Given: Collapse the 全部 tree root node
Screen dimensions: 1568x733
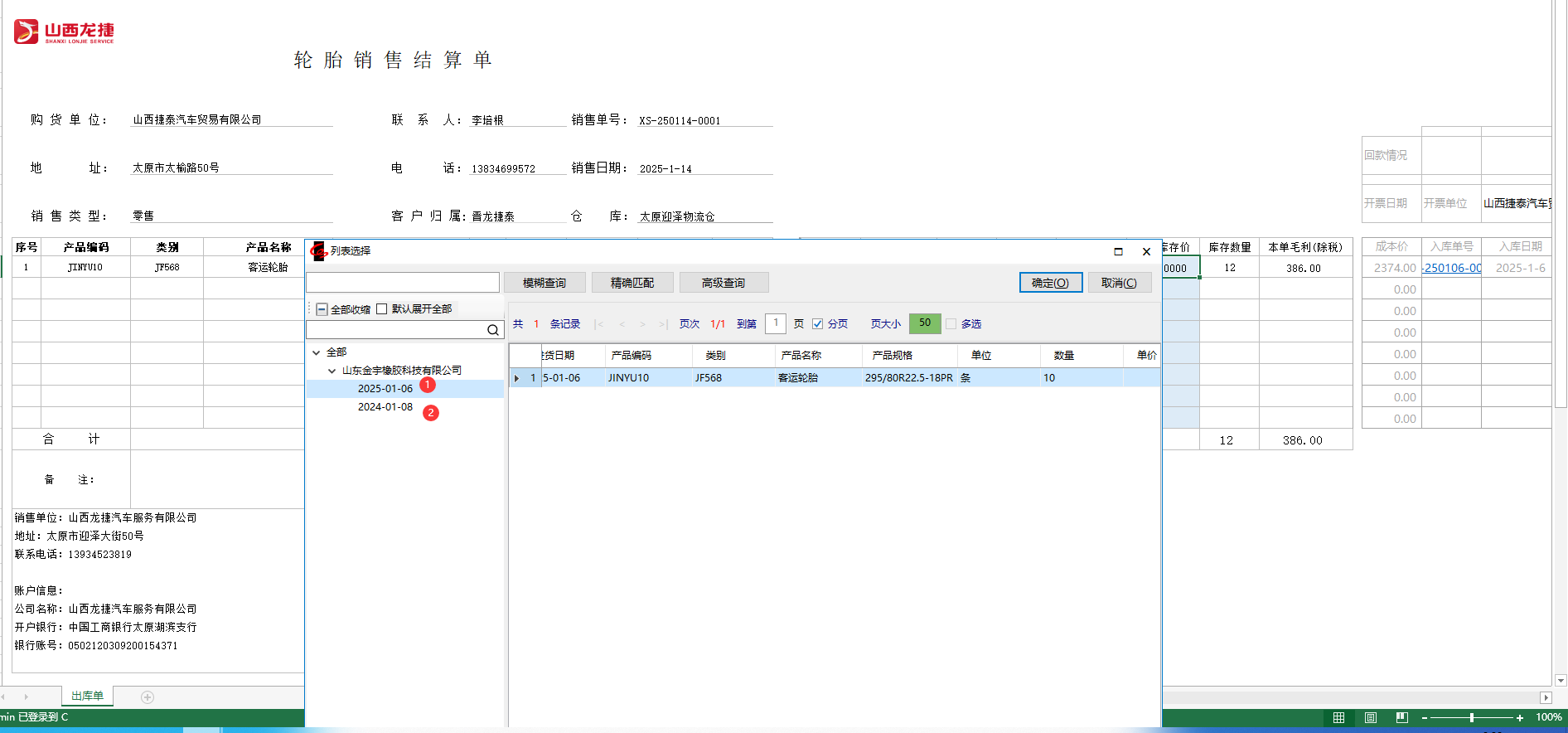Looking at the screenshot, I should pyautogui.click(x=316, y=352).
